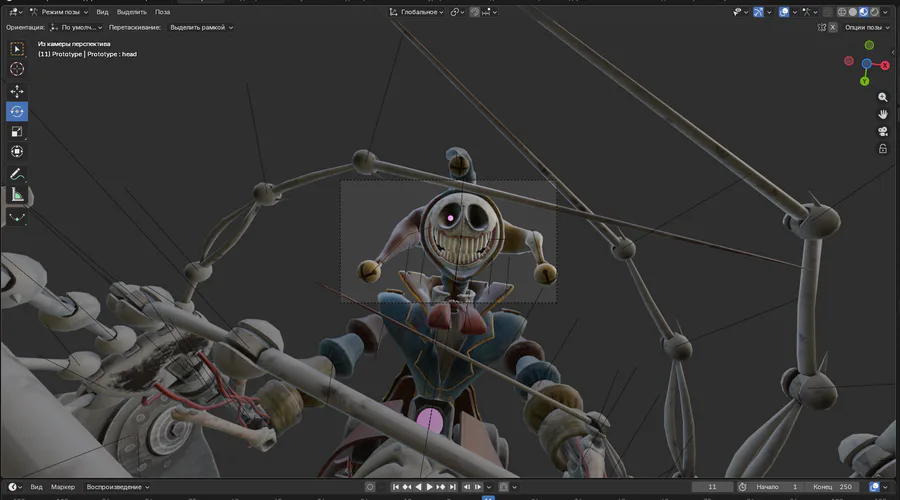
Task: Click the End frame field 250
Action: (x=833, y=487)
